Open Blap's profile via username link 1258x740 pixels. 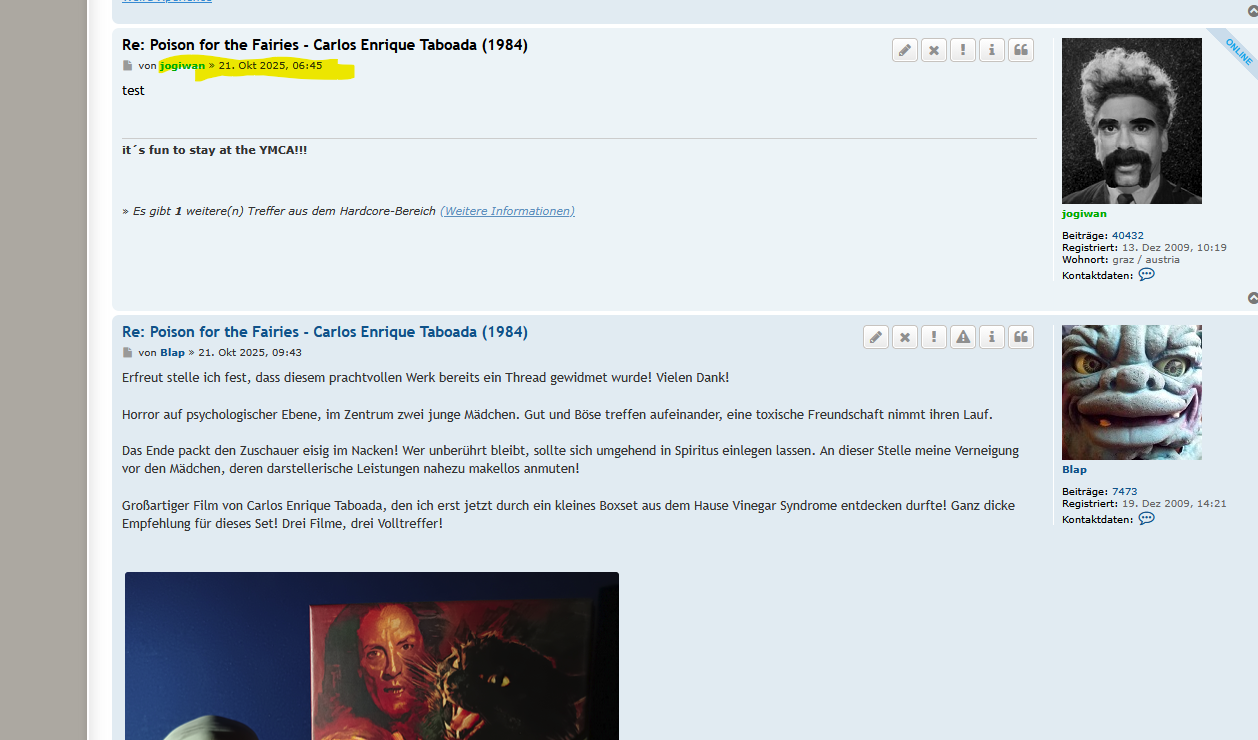coord(171,352)
